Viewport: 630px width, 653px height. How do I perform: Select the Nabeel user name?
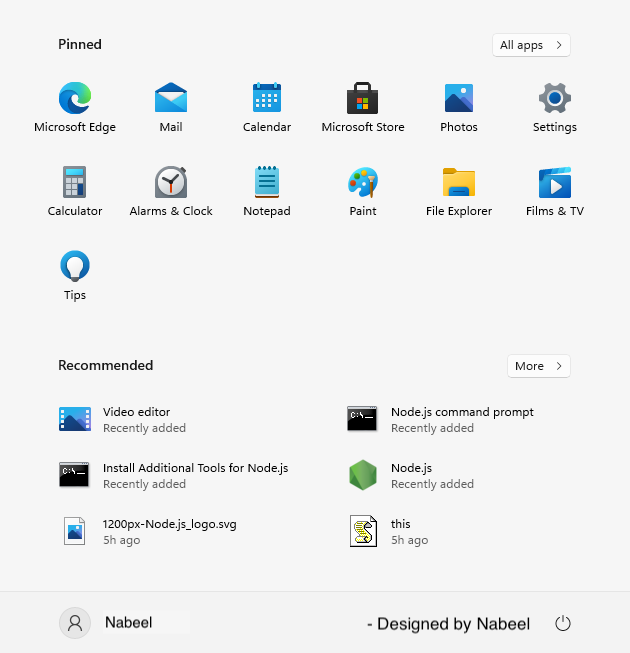click(x=129, y=623)
